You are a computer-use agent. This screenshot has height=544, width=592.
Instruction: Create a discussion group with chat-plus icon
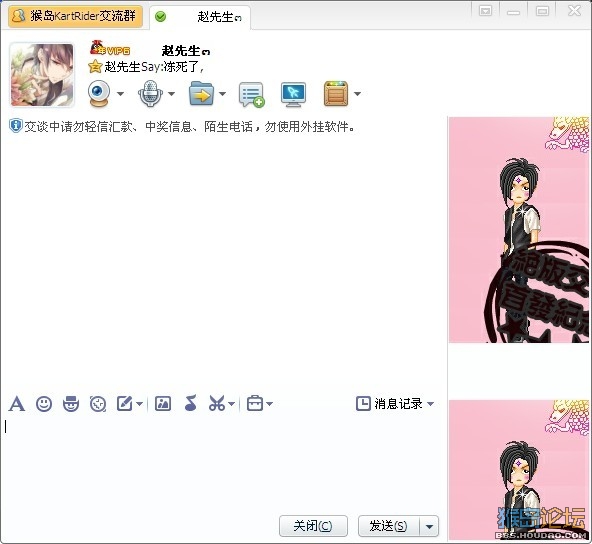click(251, 94)
